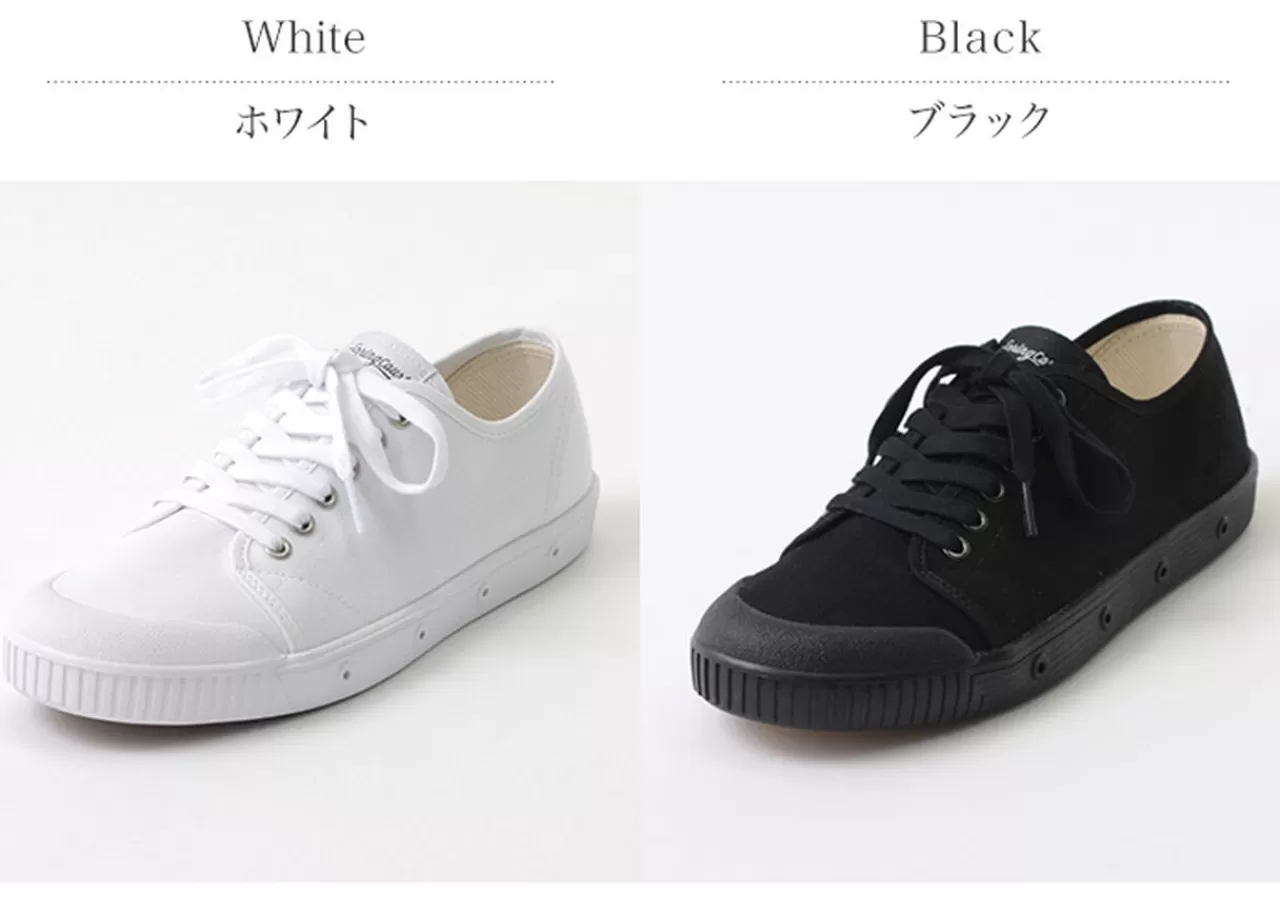Image resolution: width=1280 pixels, height=913 pixels.
Task: Click the ホワイト label text
Action: (x=302, y=122)
